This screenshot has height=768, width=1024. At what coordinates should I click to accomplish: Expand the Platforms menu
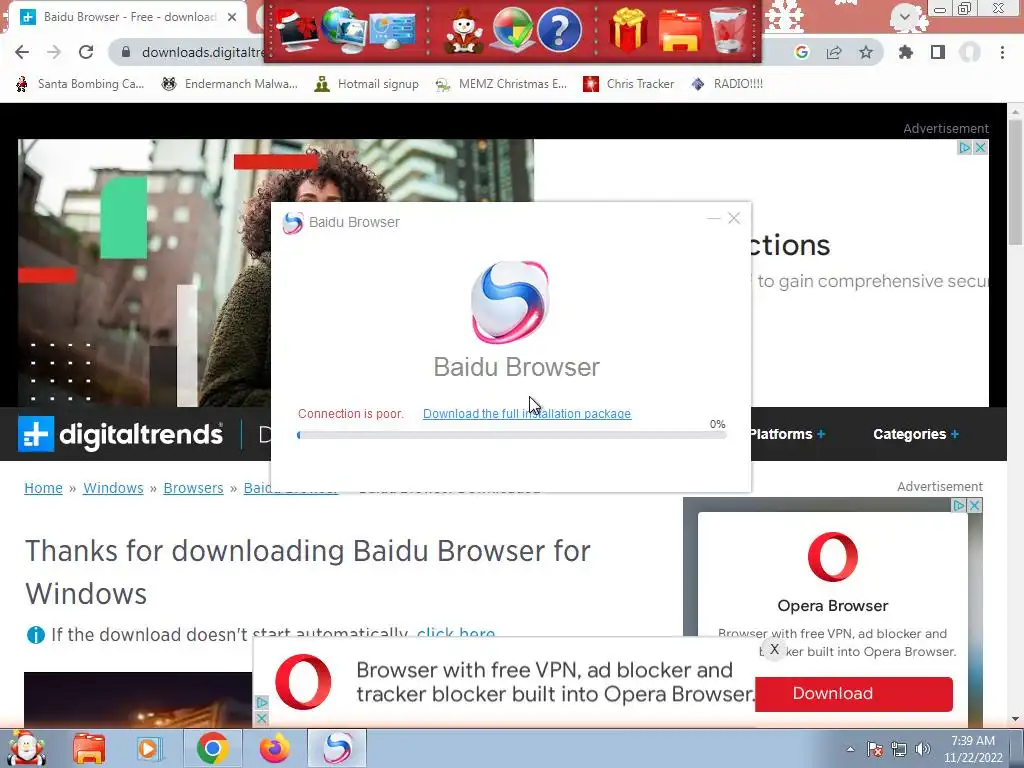[787, 434]
